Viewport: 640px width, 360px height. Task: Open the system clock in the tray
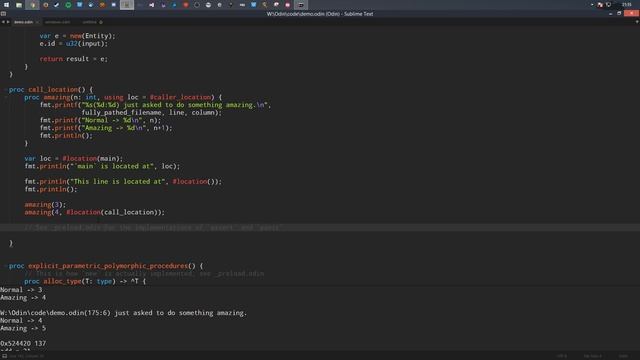627,5
